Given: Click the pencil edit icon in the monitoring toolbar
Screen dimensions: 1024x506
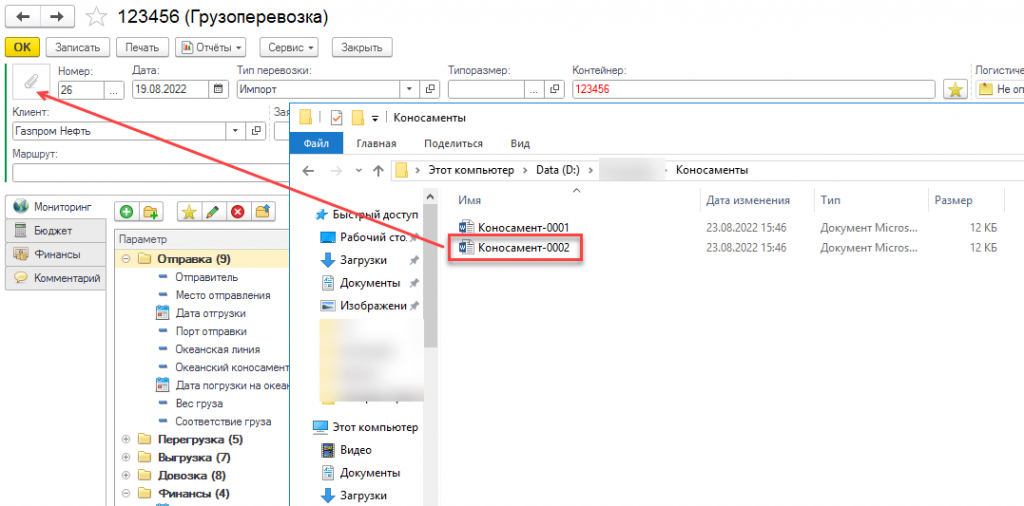Looking at the screenshot, I should point(212,212).
